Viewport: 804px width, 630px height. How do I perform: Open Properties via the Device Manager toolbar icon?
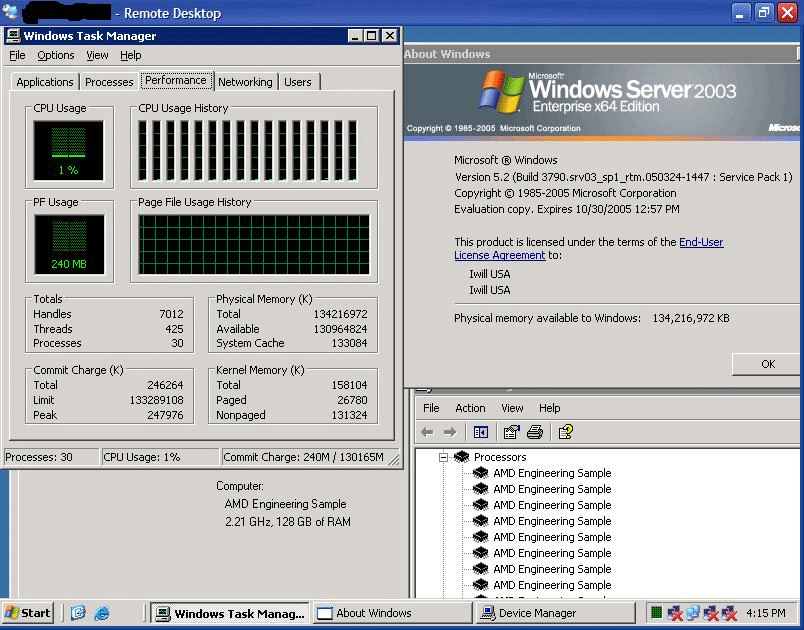[x=511, y=433]
